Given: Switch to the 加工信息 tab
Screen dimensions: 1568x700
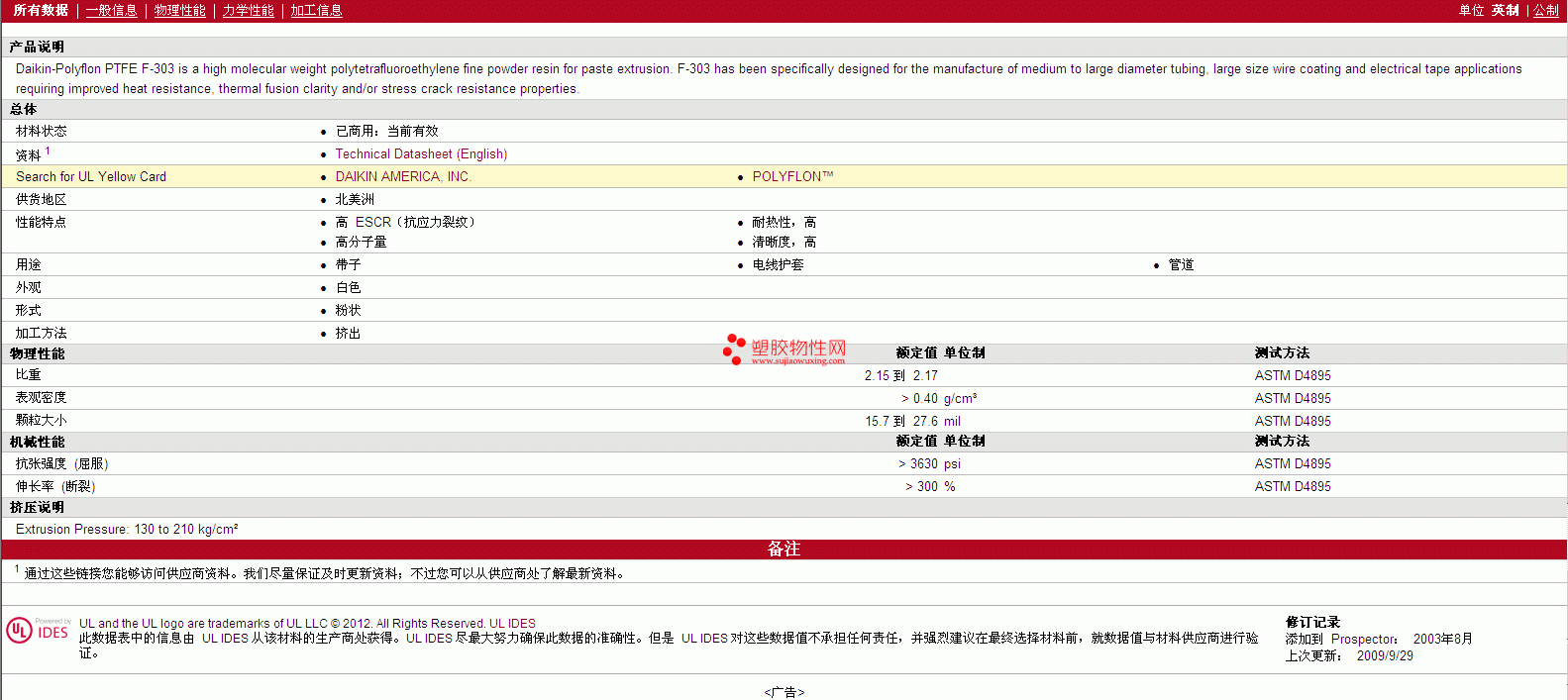Looking at the screenshot, I should (x=316, y=10).
